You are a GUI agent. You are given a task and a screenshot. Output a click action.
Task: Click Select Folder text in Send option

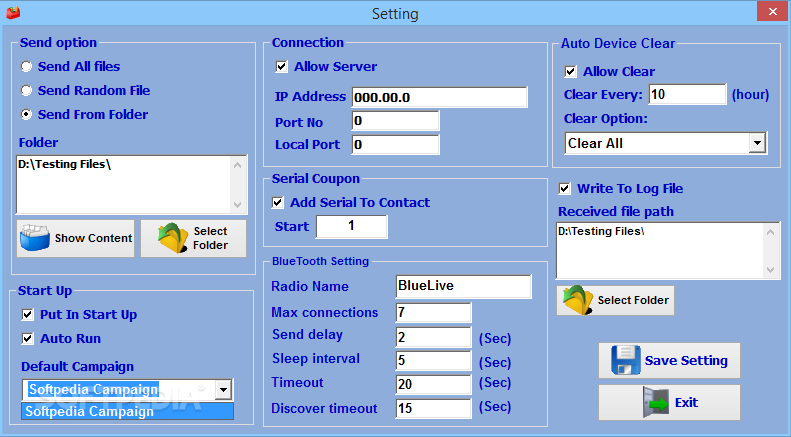(x=210, y=238)
